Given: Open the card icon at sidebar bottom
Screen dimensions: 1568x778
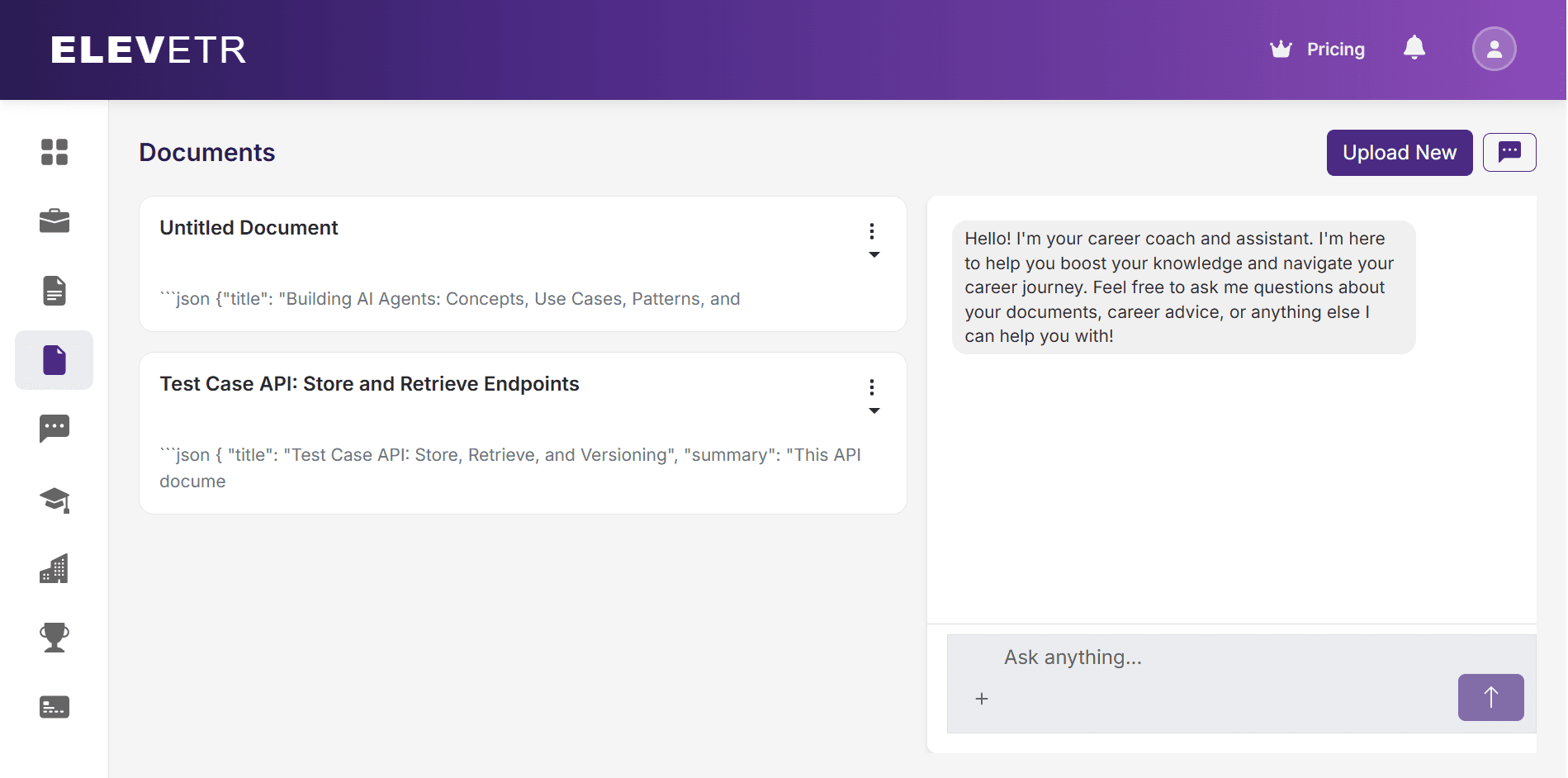Looking at the screenshot, I should [x=54, y=707].
